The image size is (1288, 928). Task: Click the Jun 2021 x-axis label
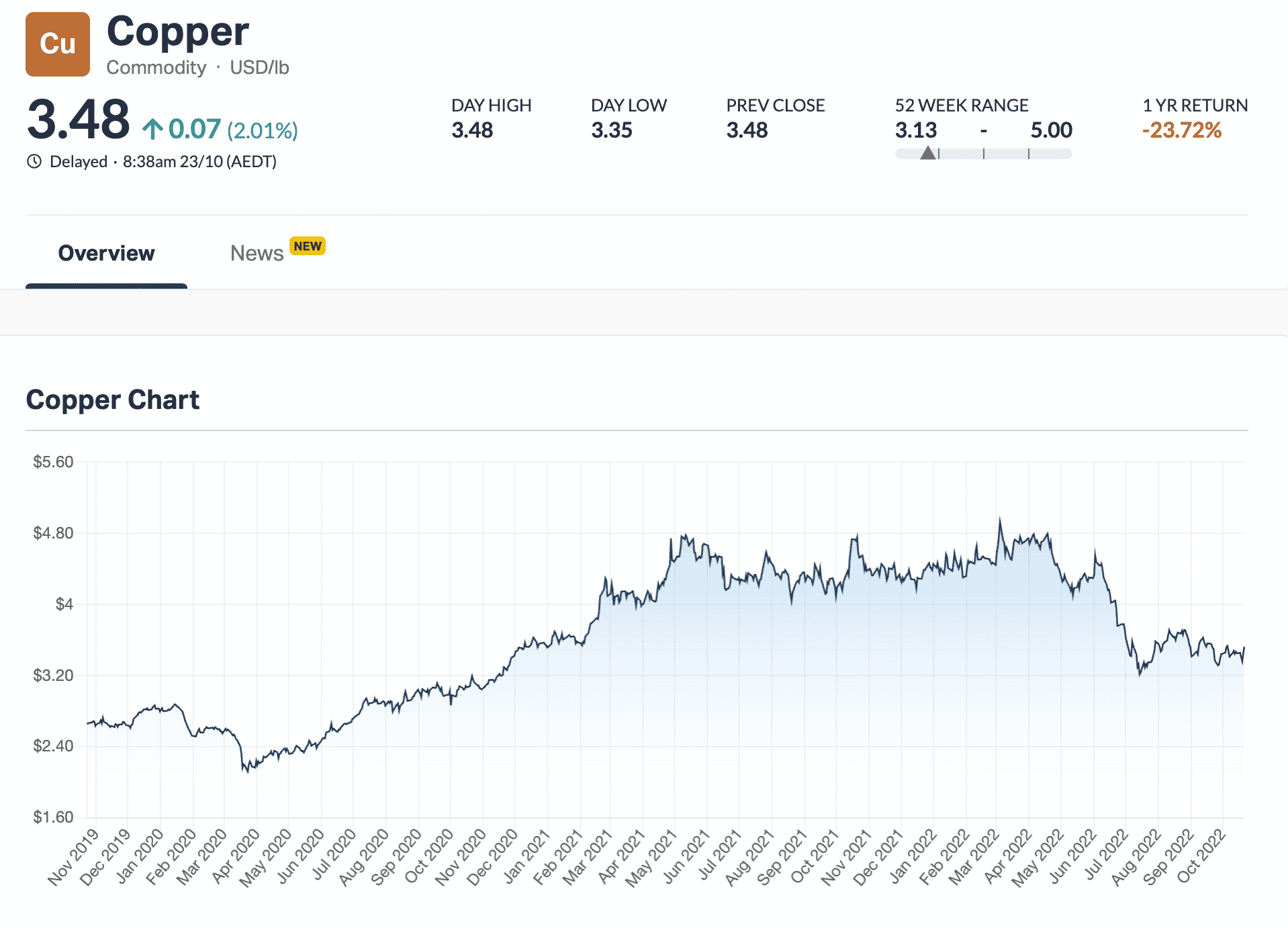[686, 857]
